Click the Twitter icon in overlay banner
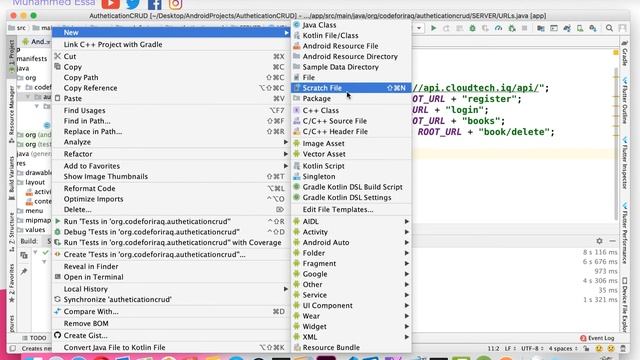The height and width of the screenshot is (360, 640). (x=133, y=4)
